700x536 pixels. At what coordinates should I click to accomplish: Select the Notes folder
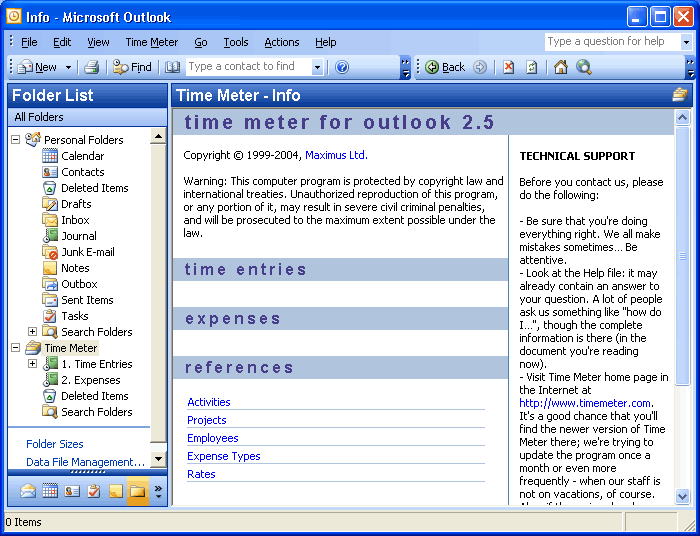point(75,268)
